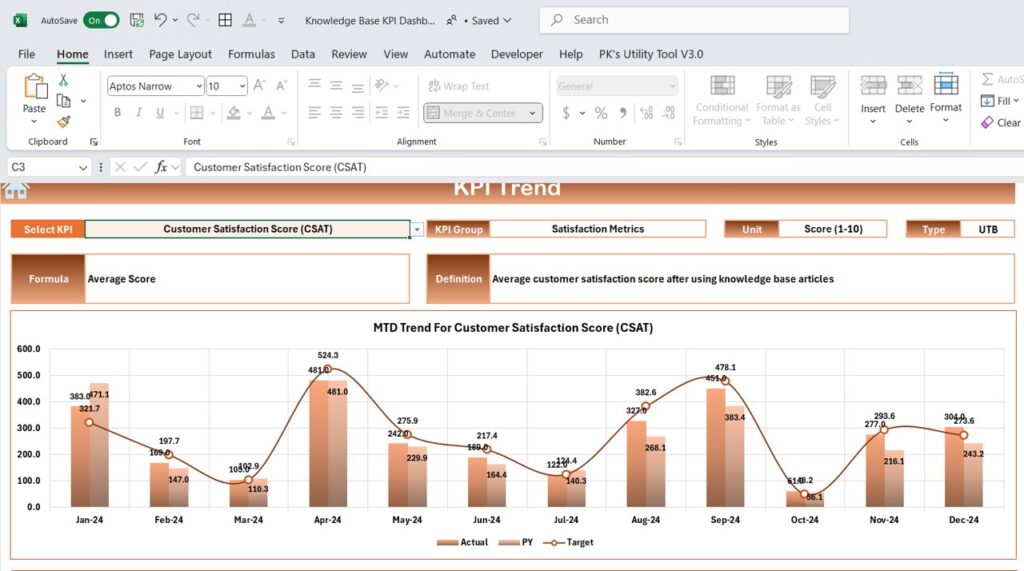
Task: Click the Insert cells button
Action: click(872, 99)
